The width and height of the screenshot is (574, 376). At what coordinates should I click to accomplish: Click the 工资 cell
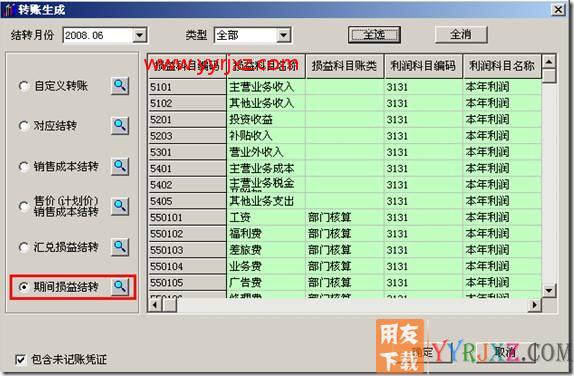(266, 217)
